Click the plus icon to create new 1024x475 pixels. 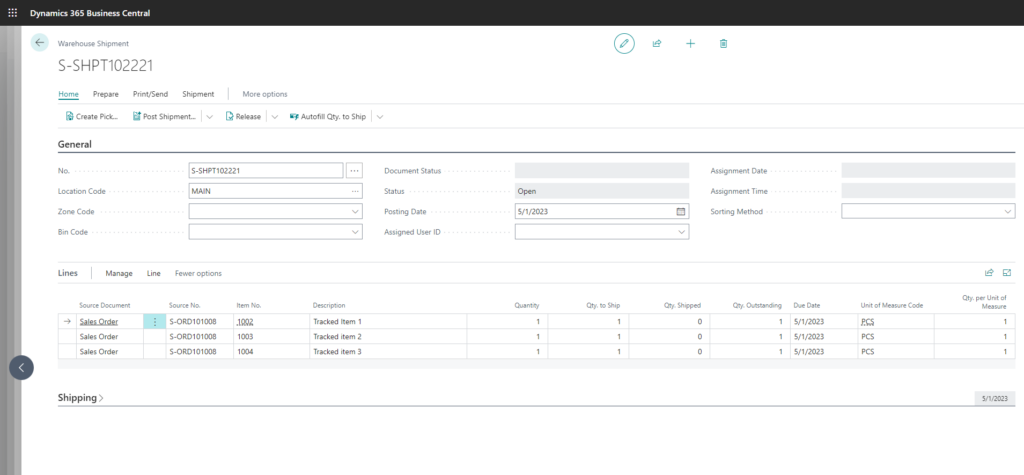(x=690, y=43)
